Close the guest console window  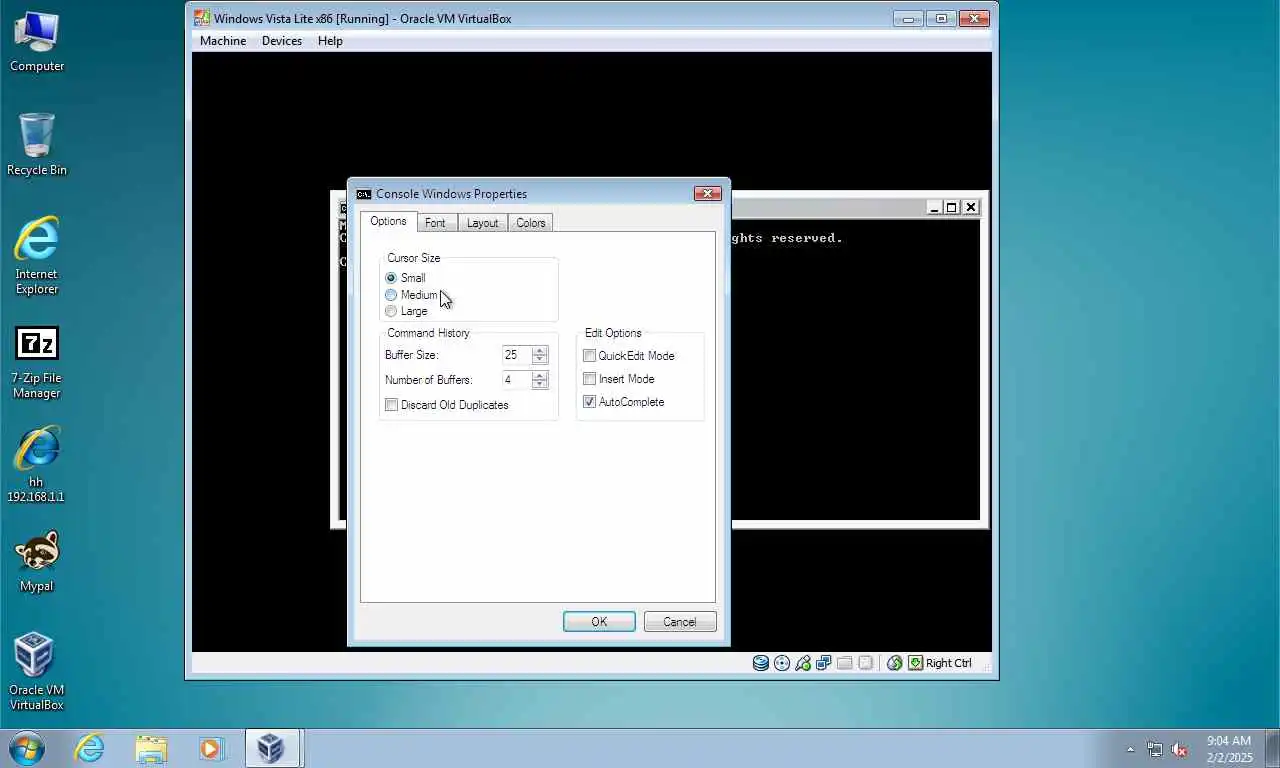click(970, 207)
